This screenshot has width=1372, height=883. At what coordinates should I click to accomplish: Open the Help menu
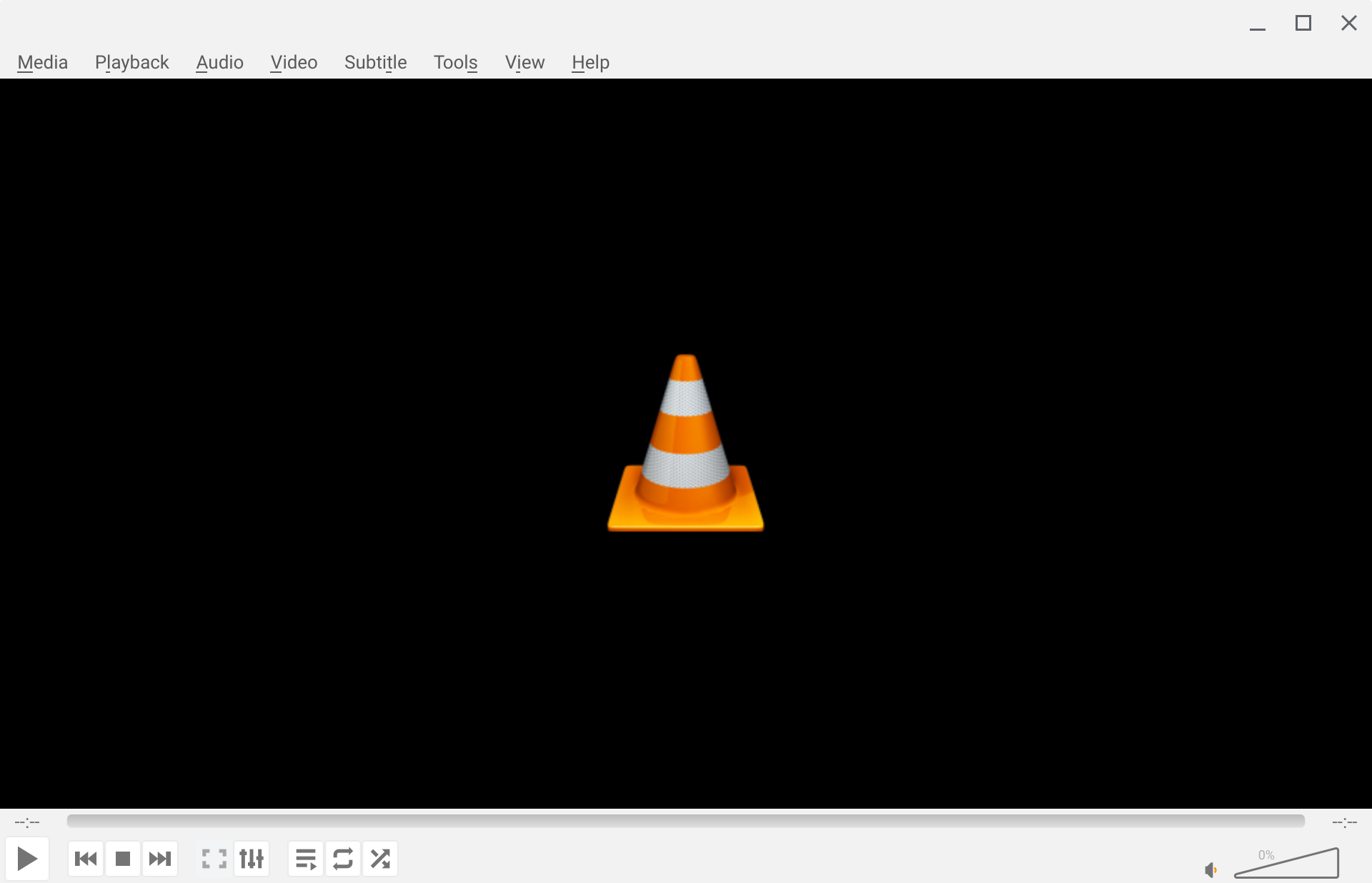click(590, 62)
